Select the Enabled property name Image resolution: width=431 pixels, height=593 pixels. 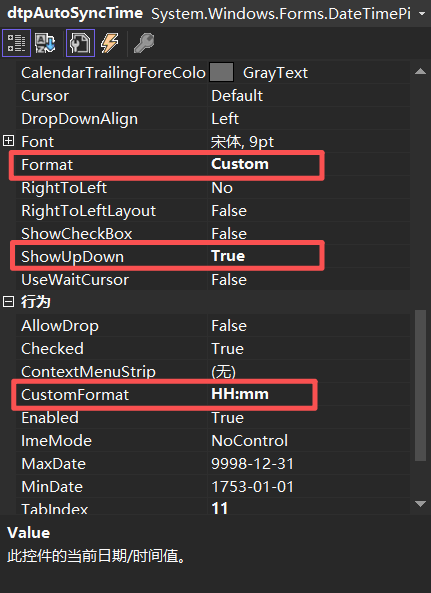[x=50, y=418]
